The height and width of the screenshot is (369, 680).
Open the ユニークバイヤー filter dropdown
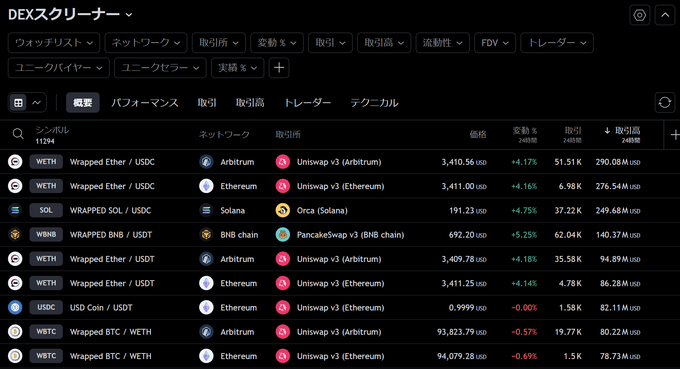59,68
